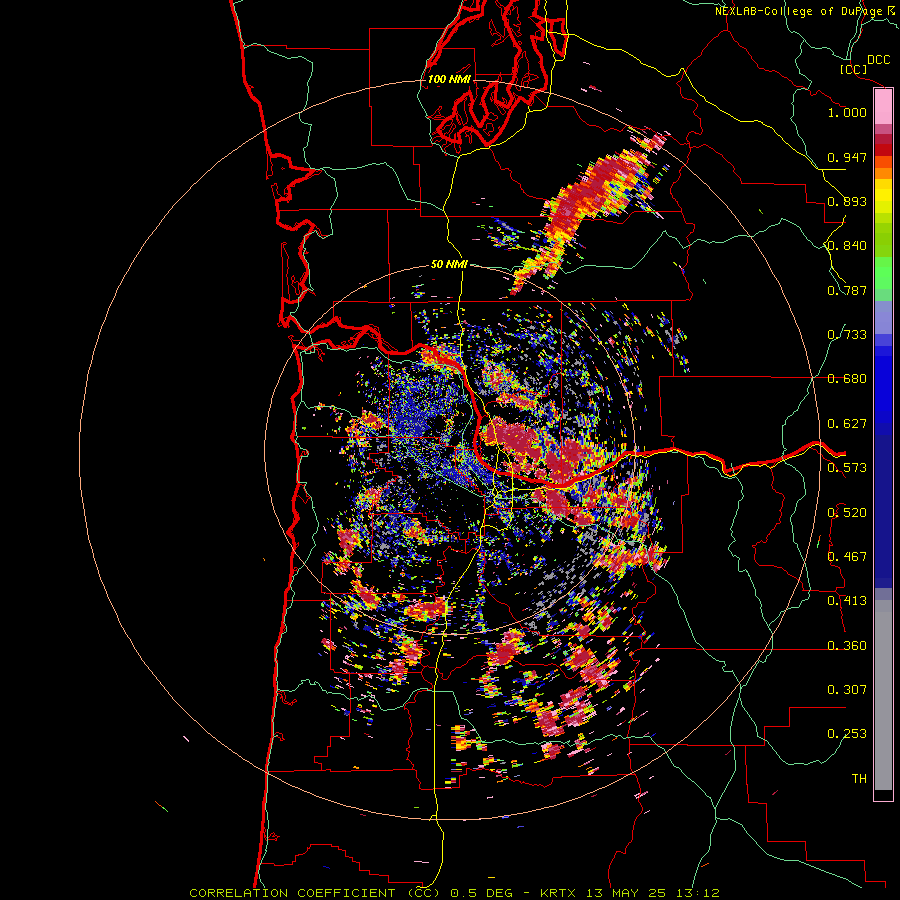The image size is (900, 900).
Task: Select the 0.467 scale value
Action: tap(847, 557)
